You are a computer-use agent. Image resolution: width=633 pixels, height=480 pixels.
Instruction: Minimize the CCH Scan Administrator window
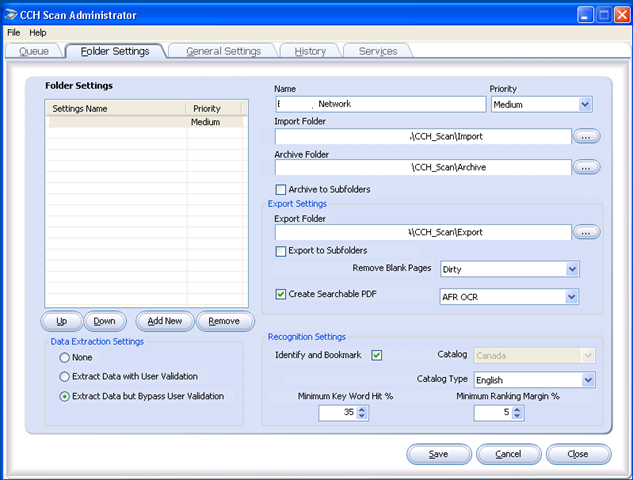tap(585, 15)
